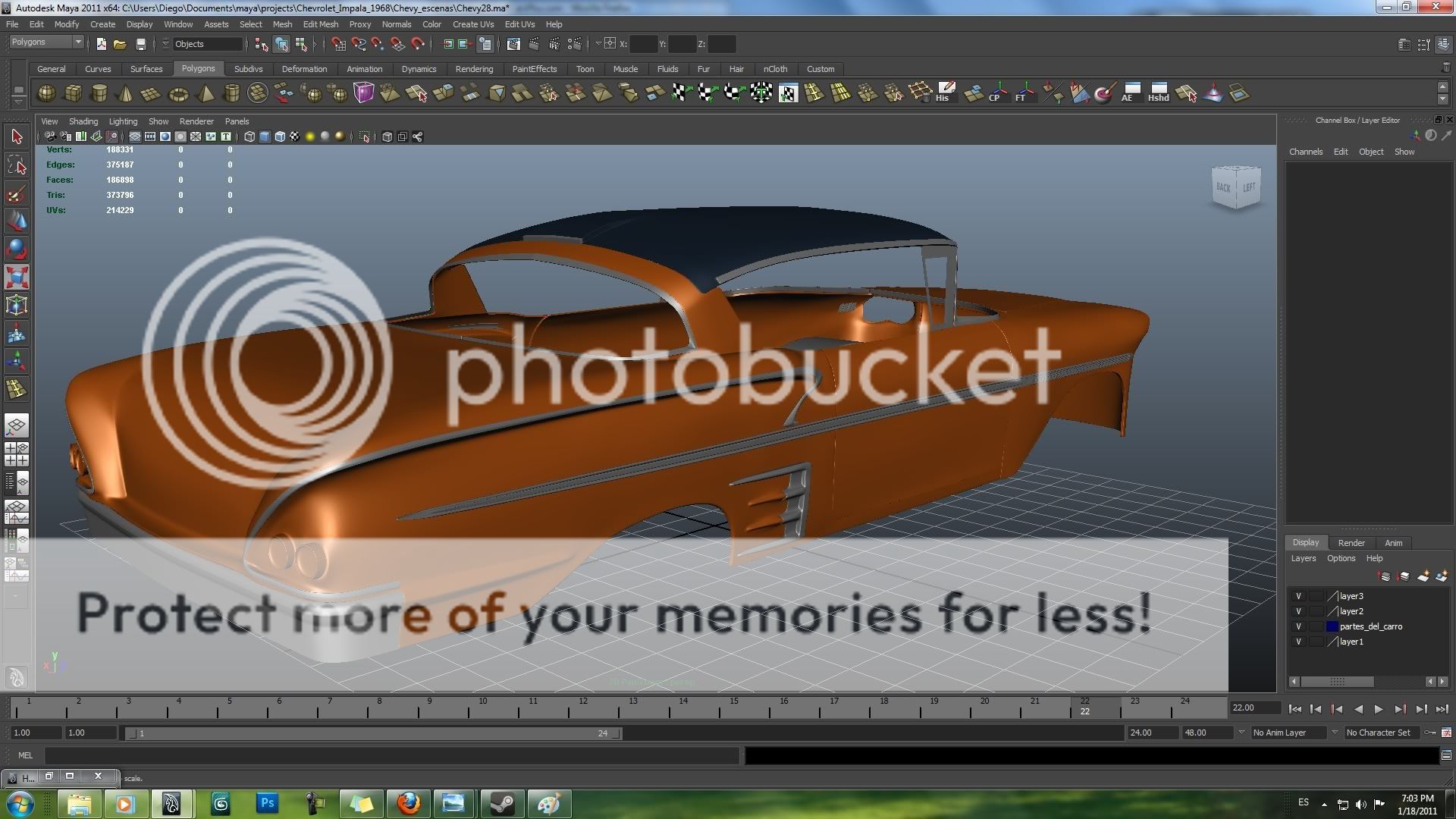Go to start of playback range

[x=1294, y=709]
